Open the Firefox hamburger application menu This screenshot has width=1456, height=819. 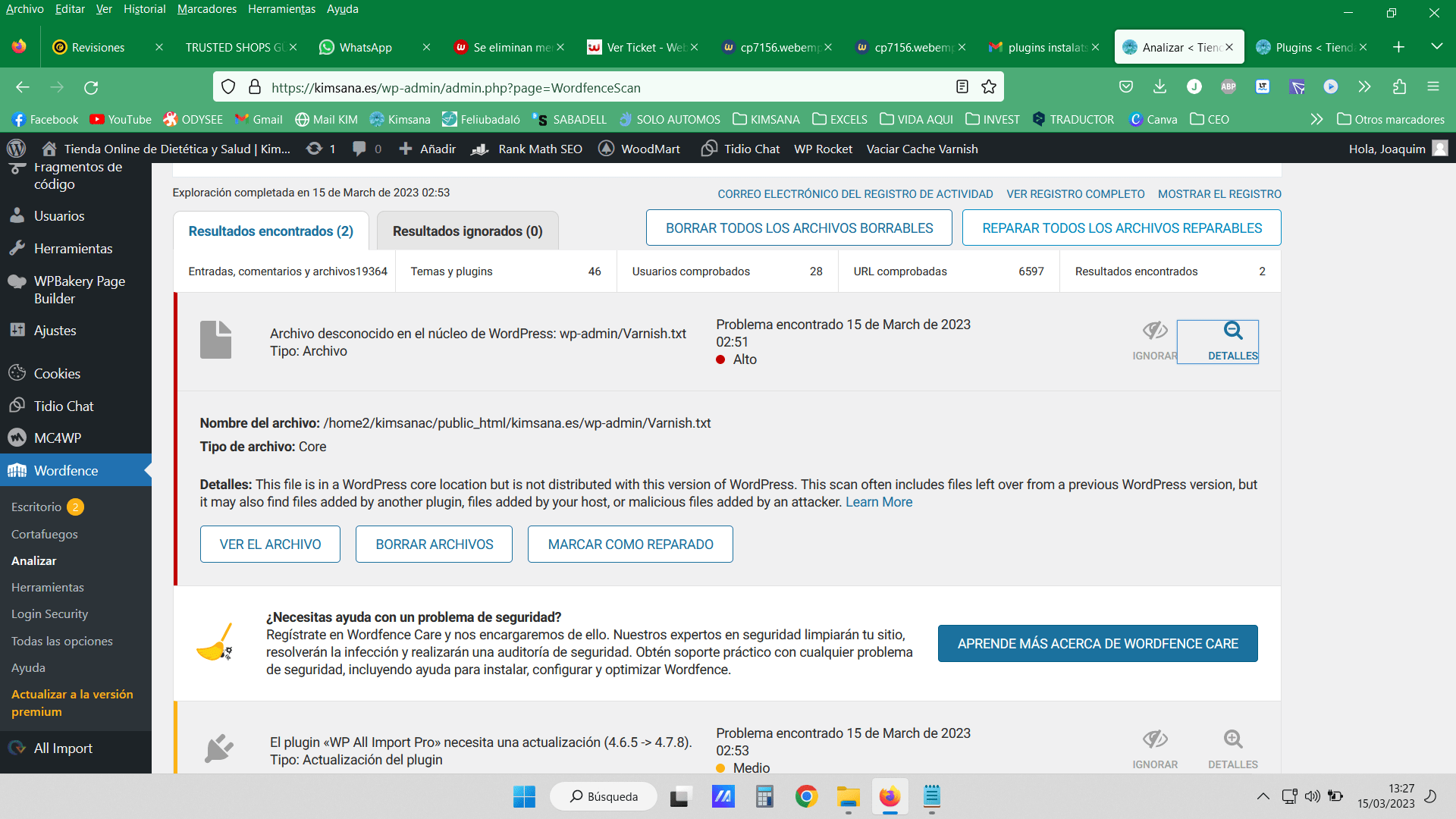coord(1433,87)
